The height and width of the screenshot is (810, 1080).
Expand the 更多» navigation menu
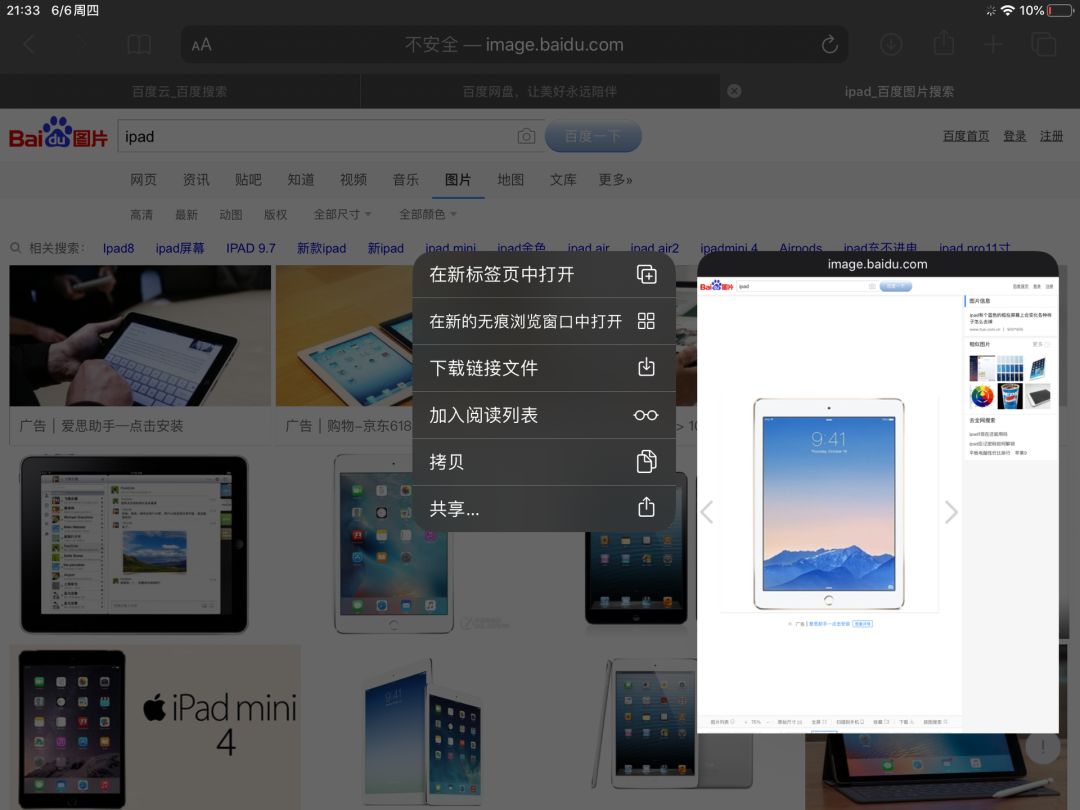coord(614,180)
